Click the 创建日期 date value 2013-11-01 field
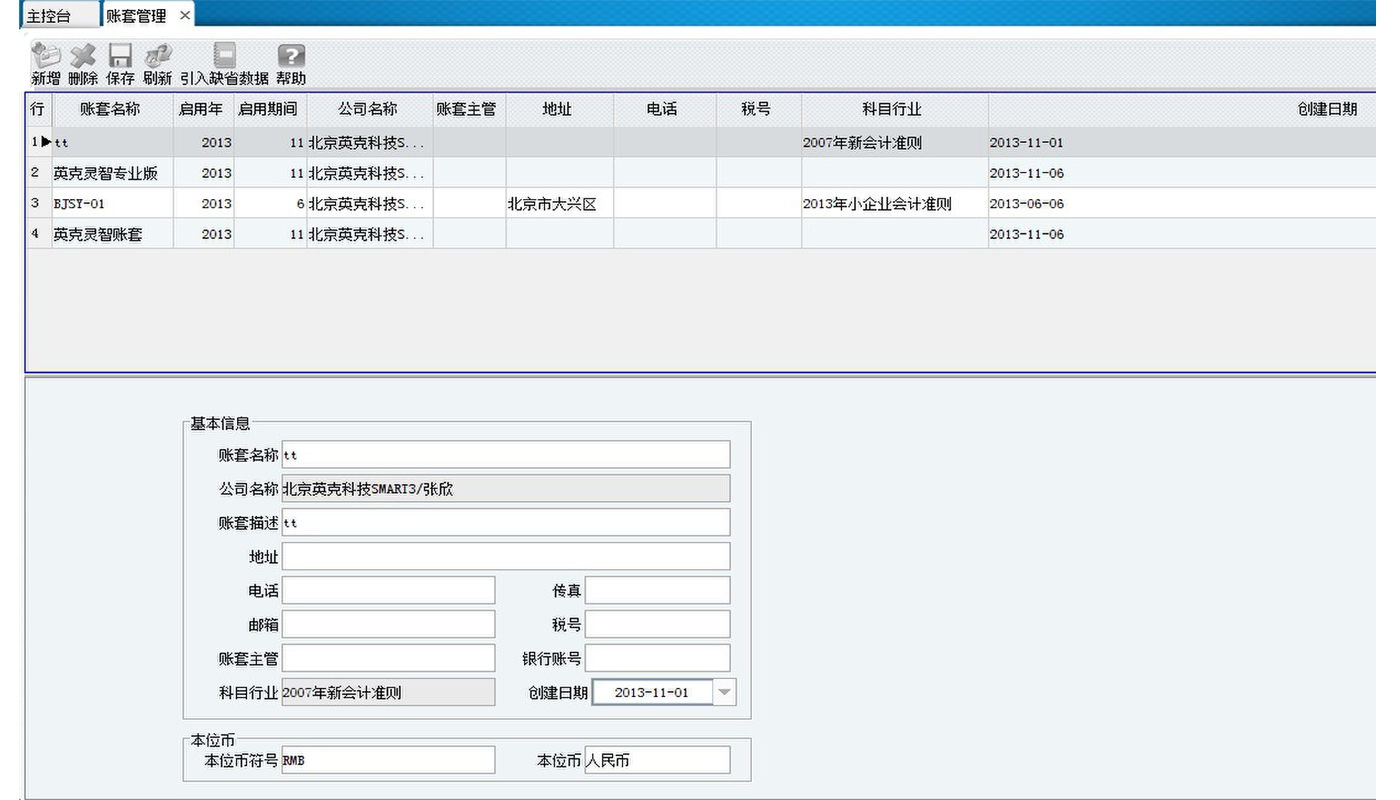1400x800 pixels. pos(653,692)
